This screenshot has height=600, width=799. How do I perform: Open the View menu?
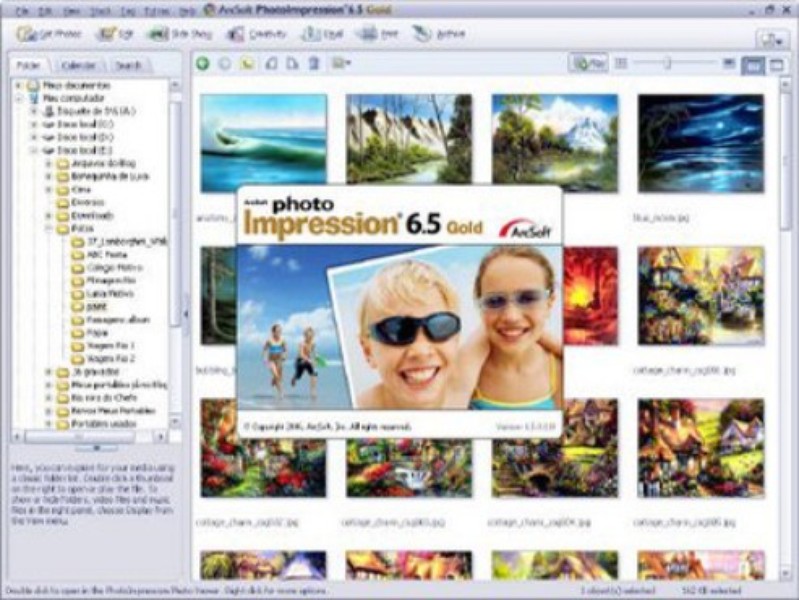pyautogui.click(x=72, y=11)
